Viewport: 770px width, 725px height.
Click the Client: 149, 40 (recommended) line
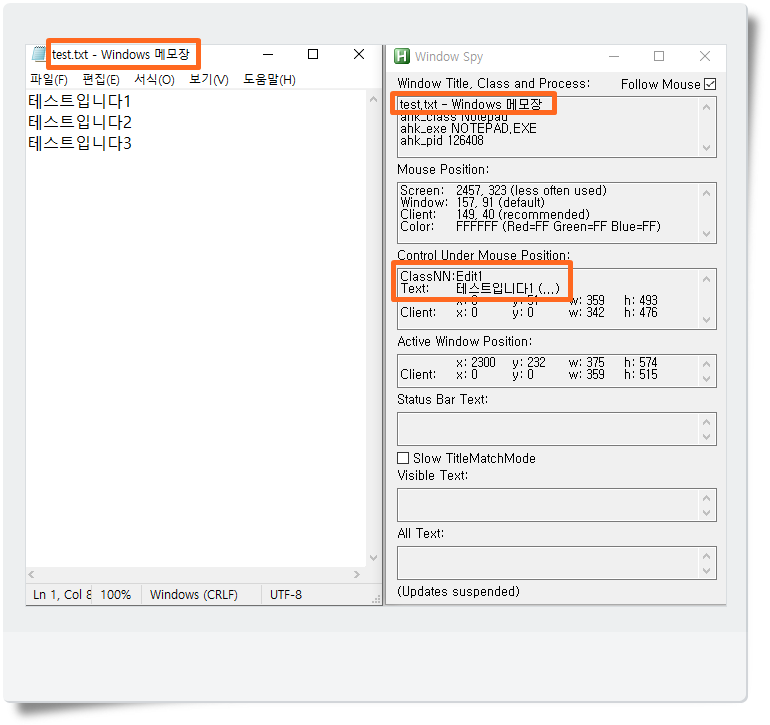click(x=495, y=214)
